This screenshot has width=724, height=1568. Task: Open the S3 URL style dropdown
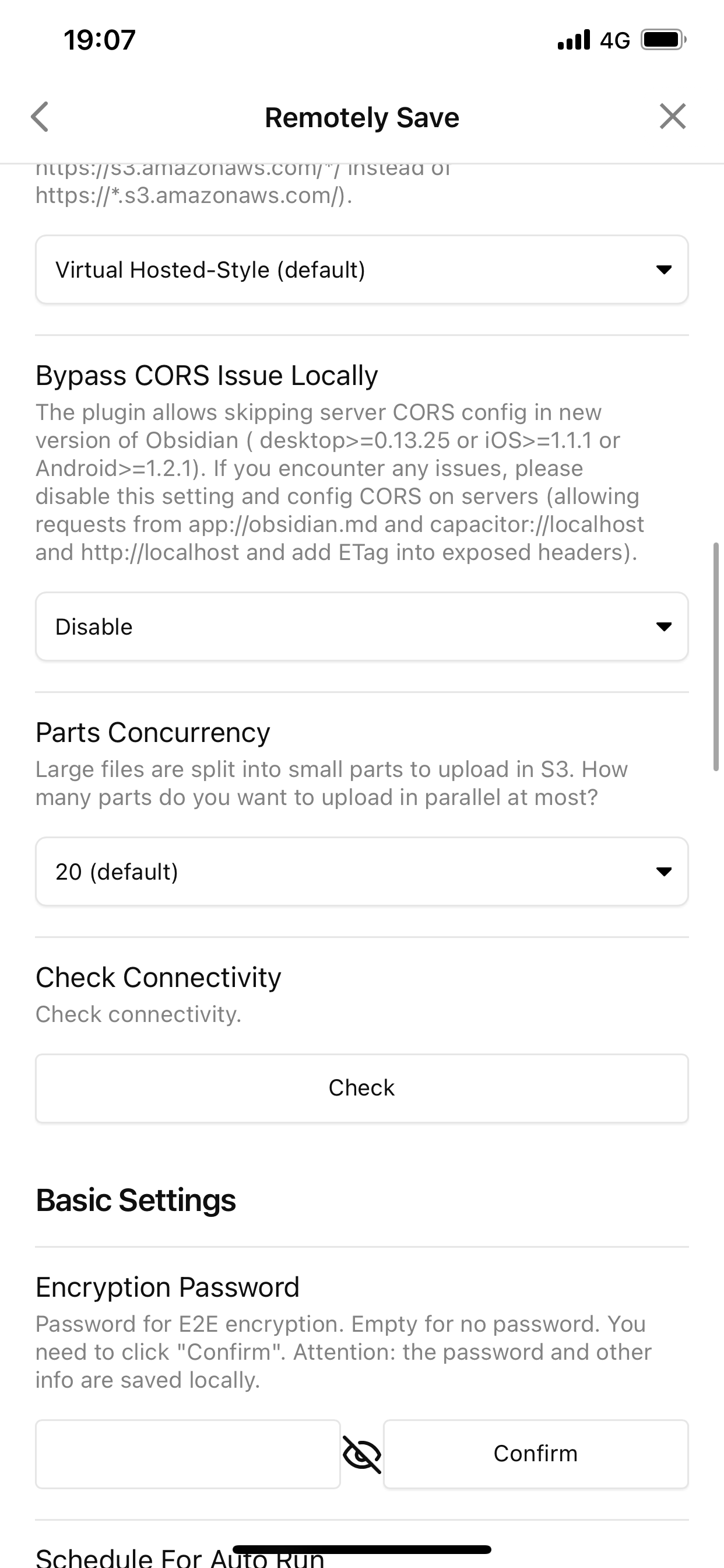click(x=361, y=269)
